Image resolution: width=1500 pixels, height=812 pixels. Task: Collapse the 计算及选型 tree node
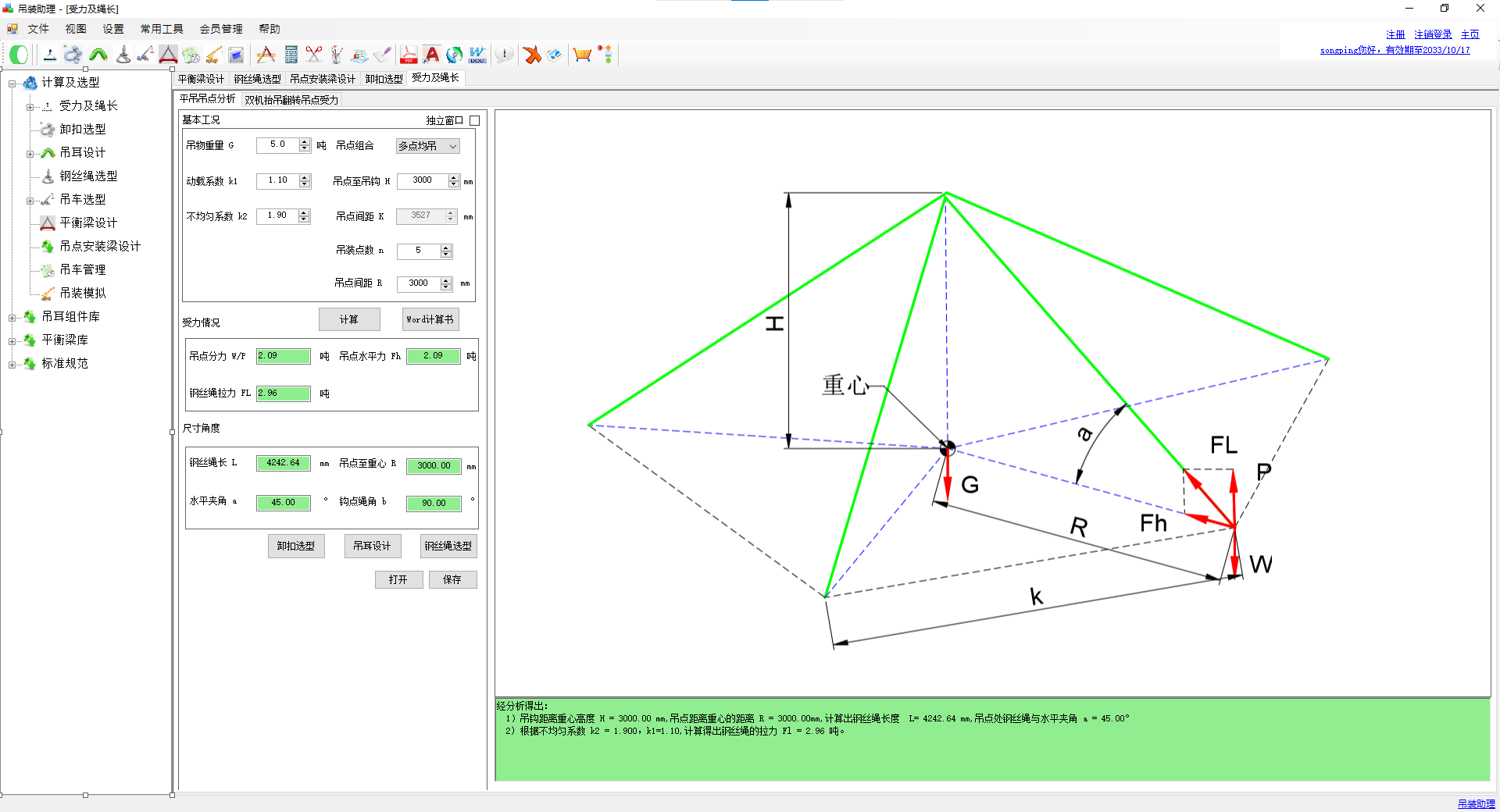12,83
